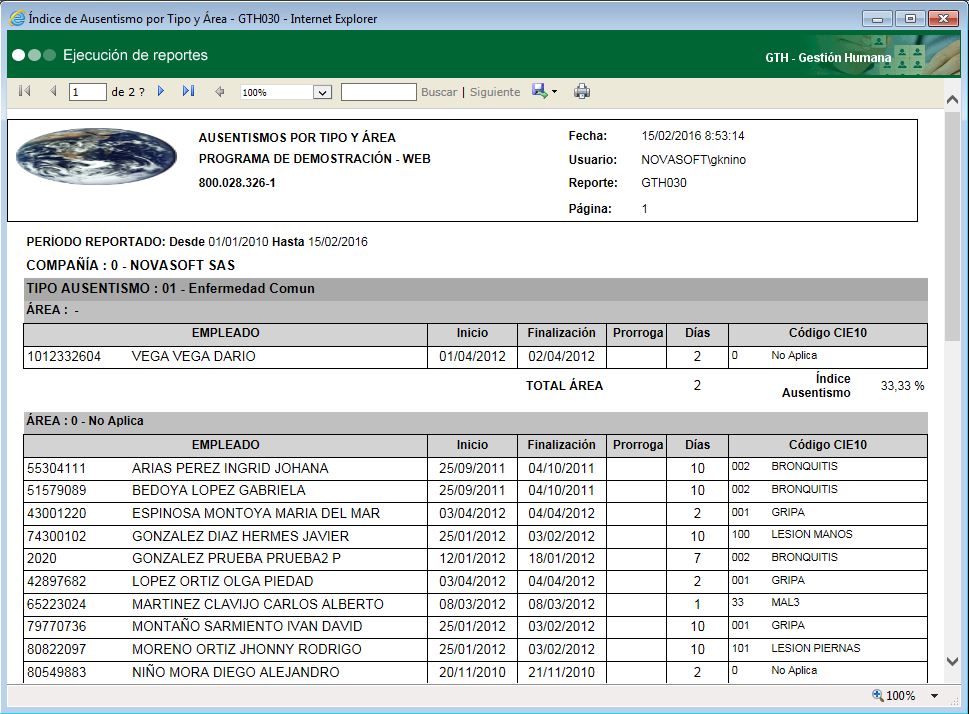Click employee ID 1012332604

point(64,356)
